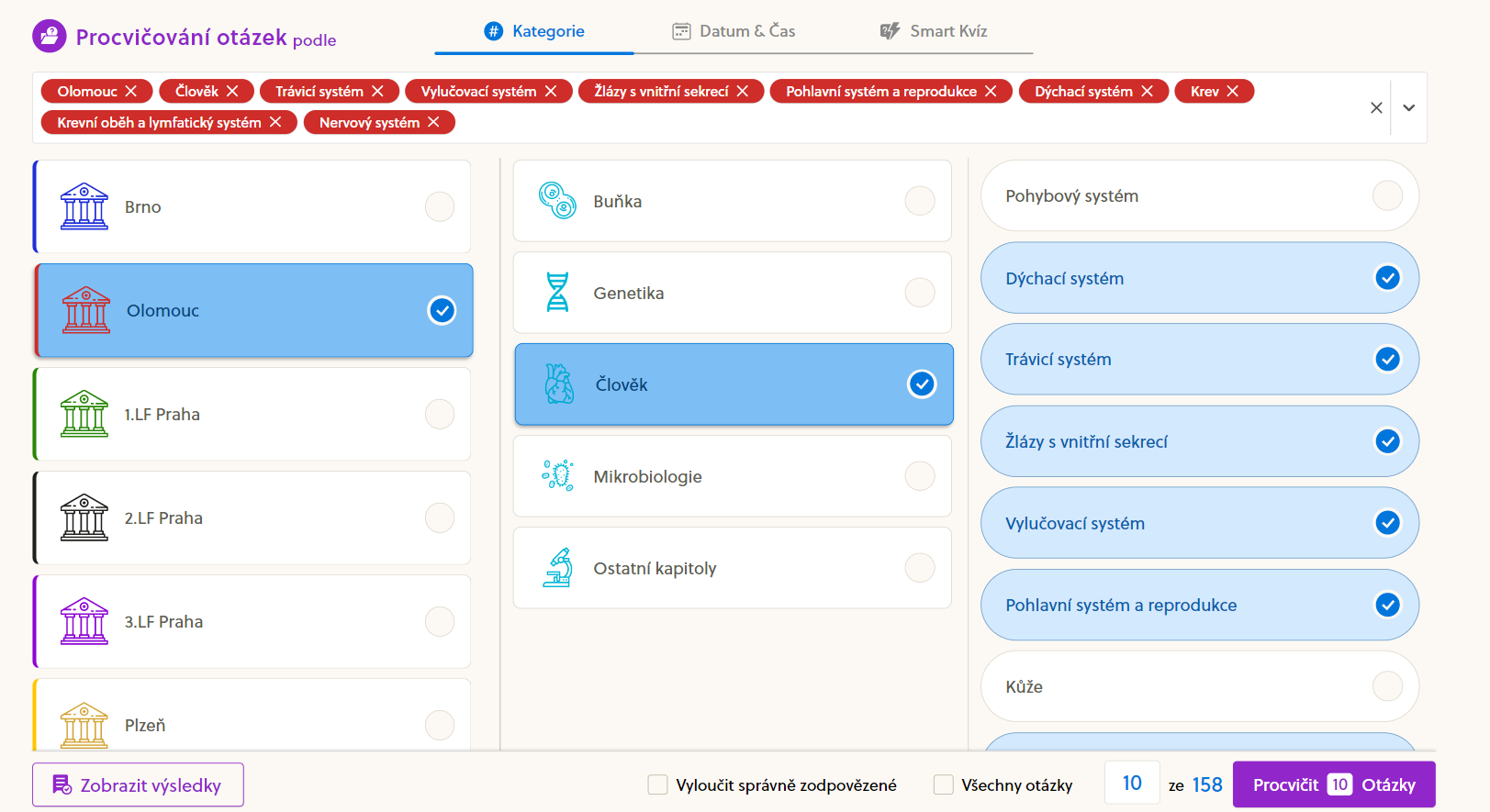Click the Buňka cell icon
Screen dimensions: 1490x812
557,201
